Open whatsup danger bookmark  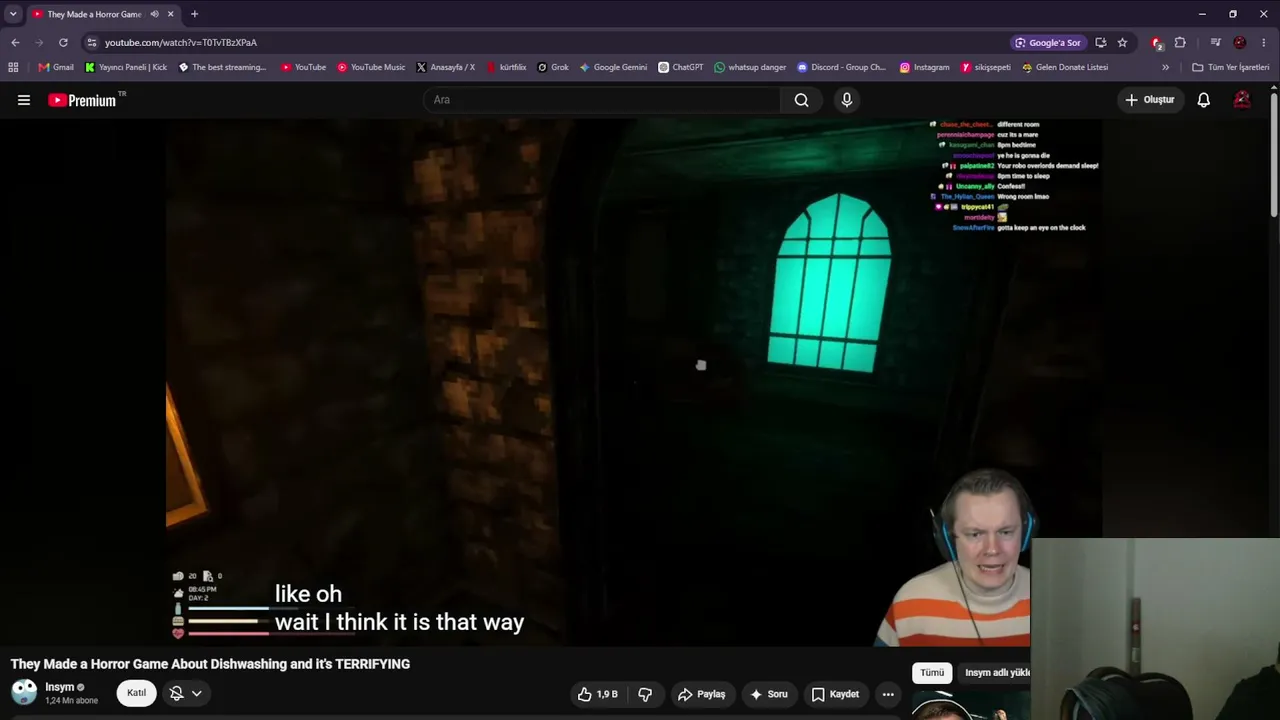point(750,67)
